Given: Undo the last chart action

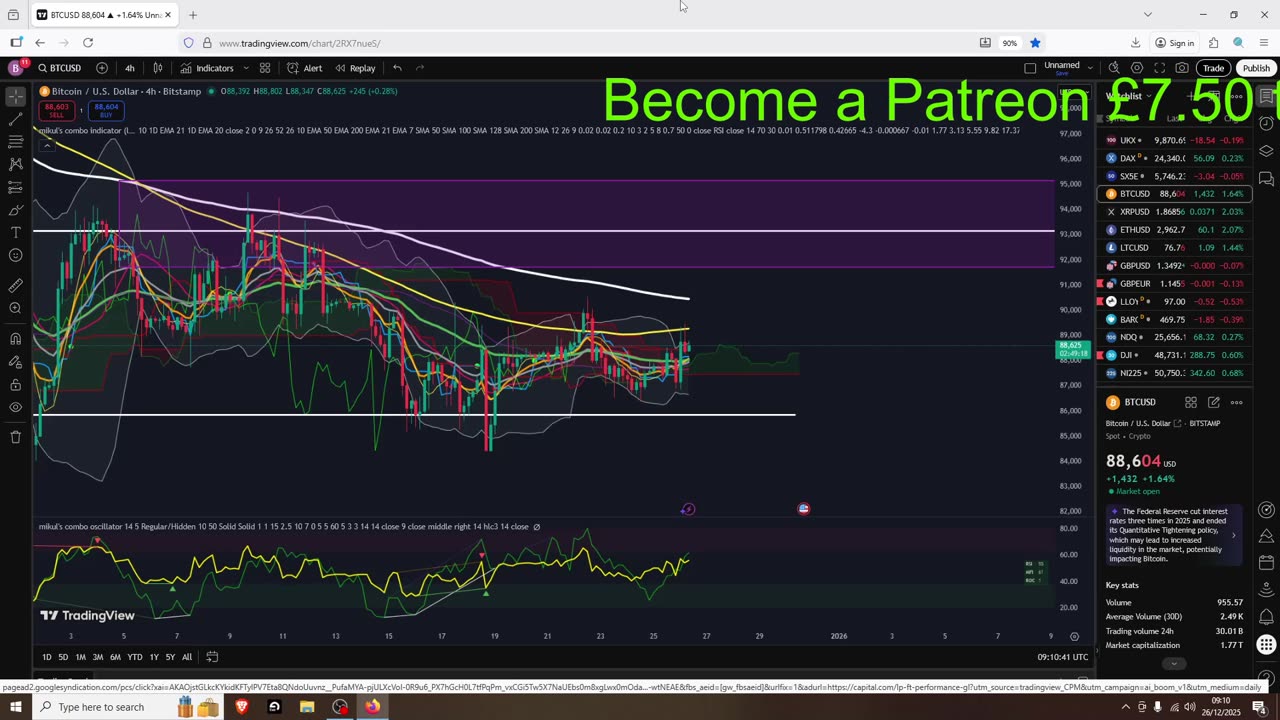Looking at the screenshot, I should click(397, 68).
